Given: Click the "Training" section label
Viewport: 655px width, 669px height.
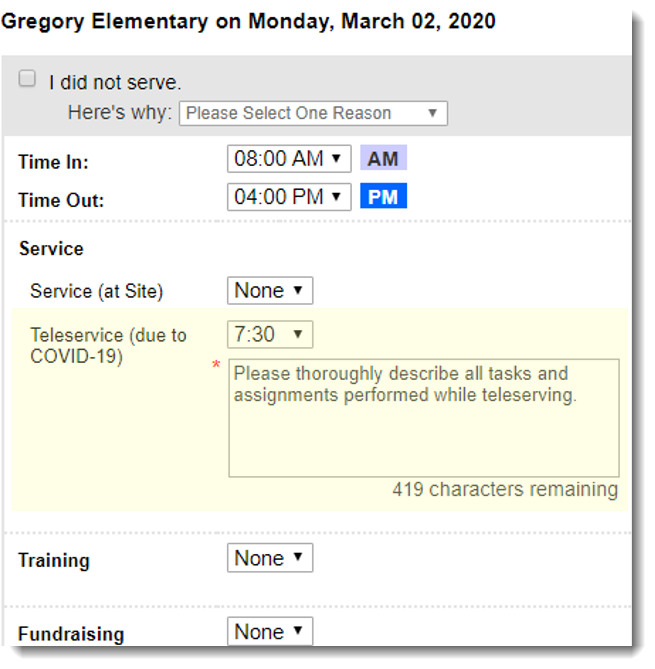Looking at the screenshot, I should pos(53,561).
